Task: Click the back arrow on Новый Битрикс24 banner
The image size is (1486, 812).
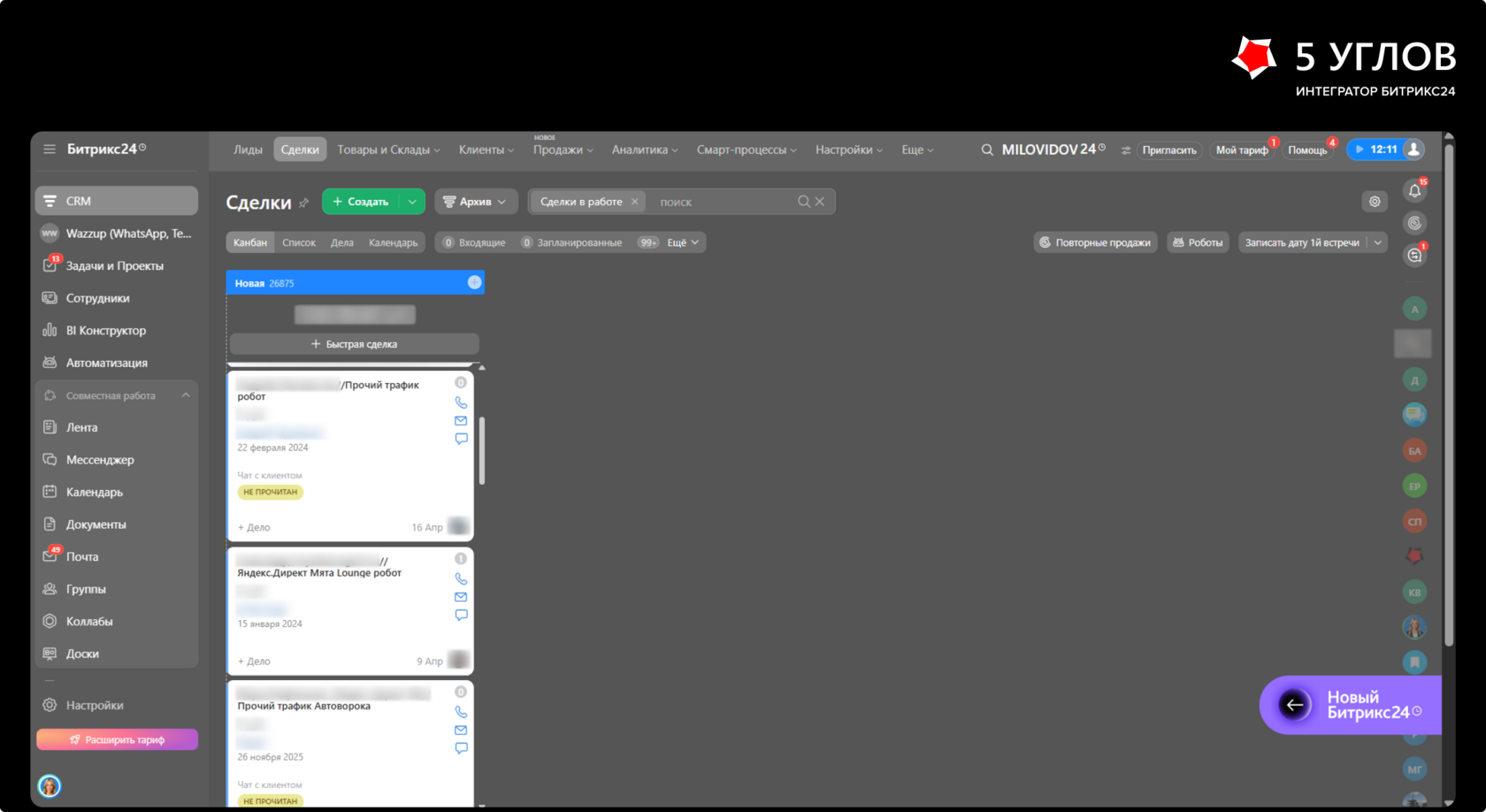Action: point(1295,705)
